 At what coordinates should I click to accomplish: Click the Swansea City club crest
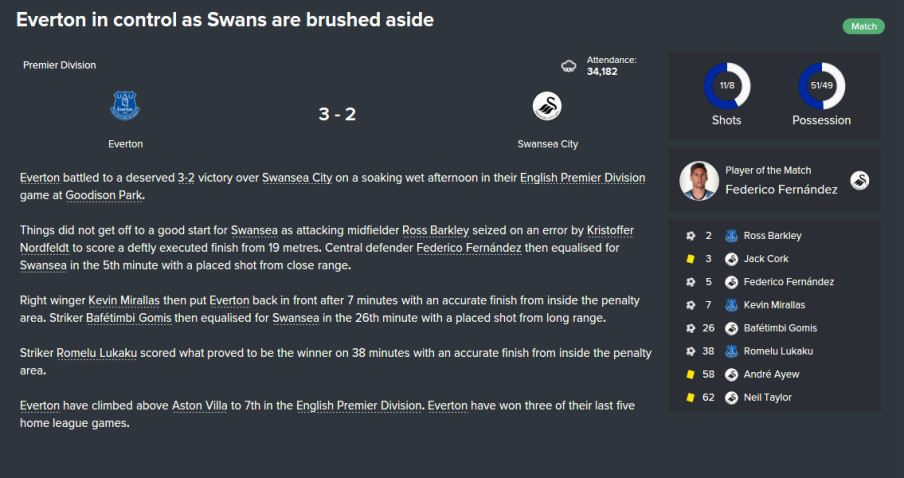[x=547, y=106]
